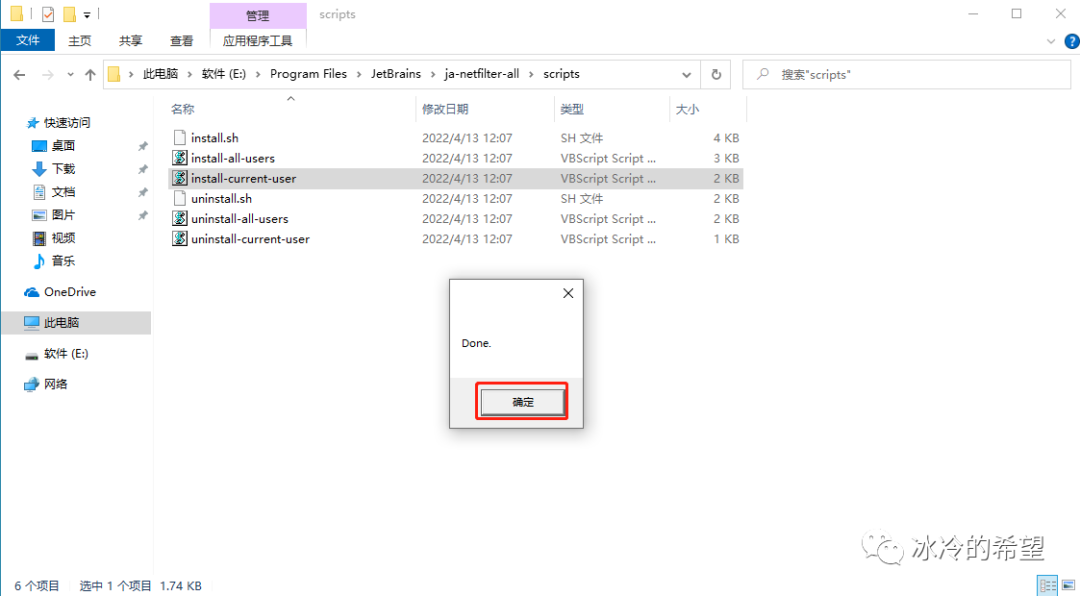1080x596 pixels.
Task: Click the pin icon beside 文档
Action: pyautogui.click(x=143, y=192)
